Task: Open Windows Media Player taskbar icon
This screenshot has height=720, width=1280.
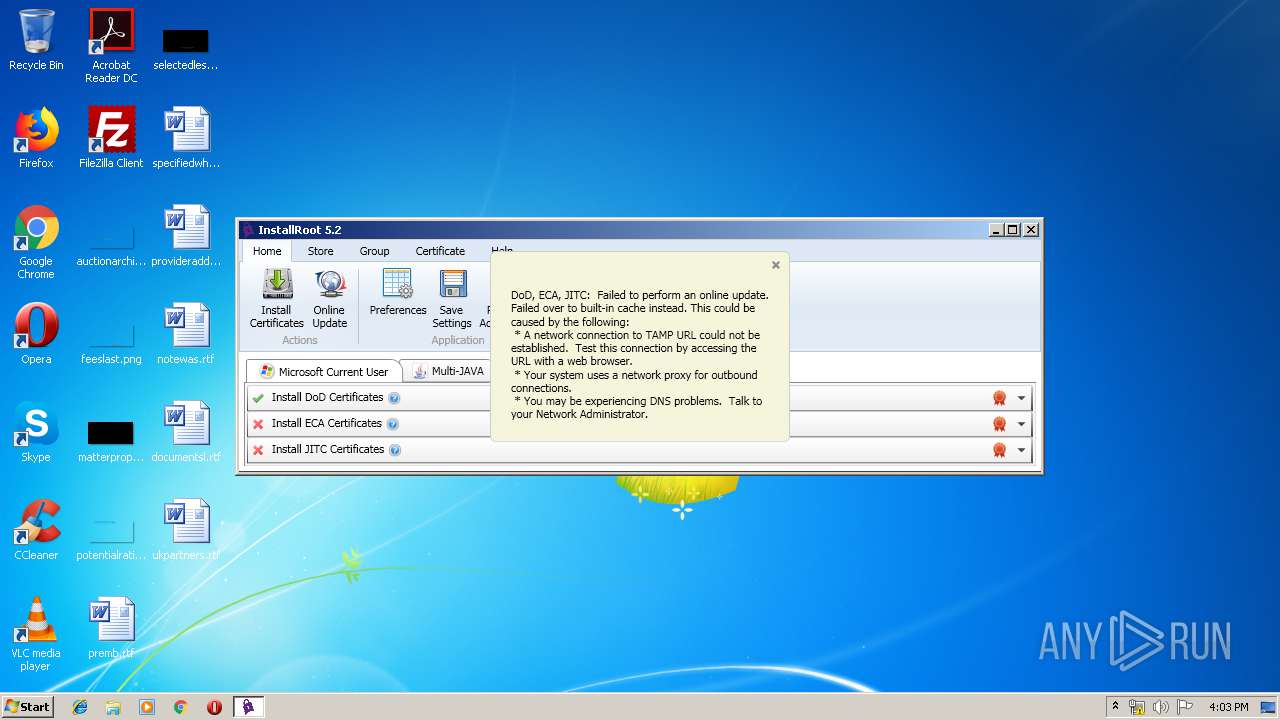Action: pyautogui.click(x=147, y=707)
